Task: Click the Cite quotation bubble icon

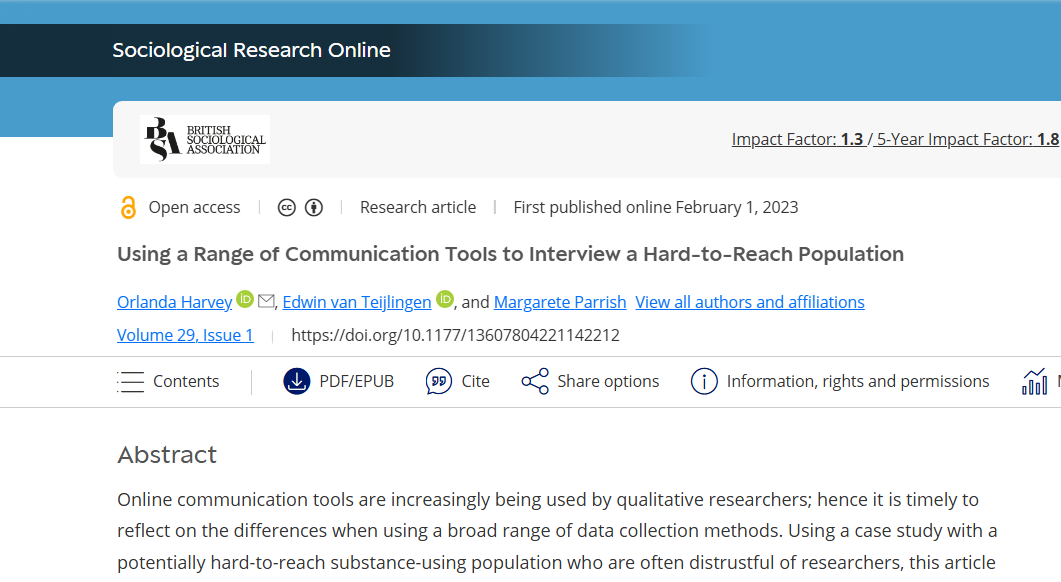Action: point(438,381)
